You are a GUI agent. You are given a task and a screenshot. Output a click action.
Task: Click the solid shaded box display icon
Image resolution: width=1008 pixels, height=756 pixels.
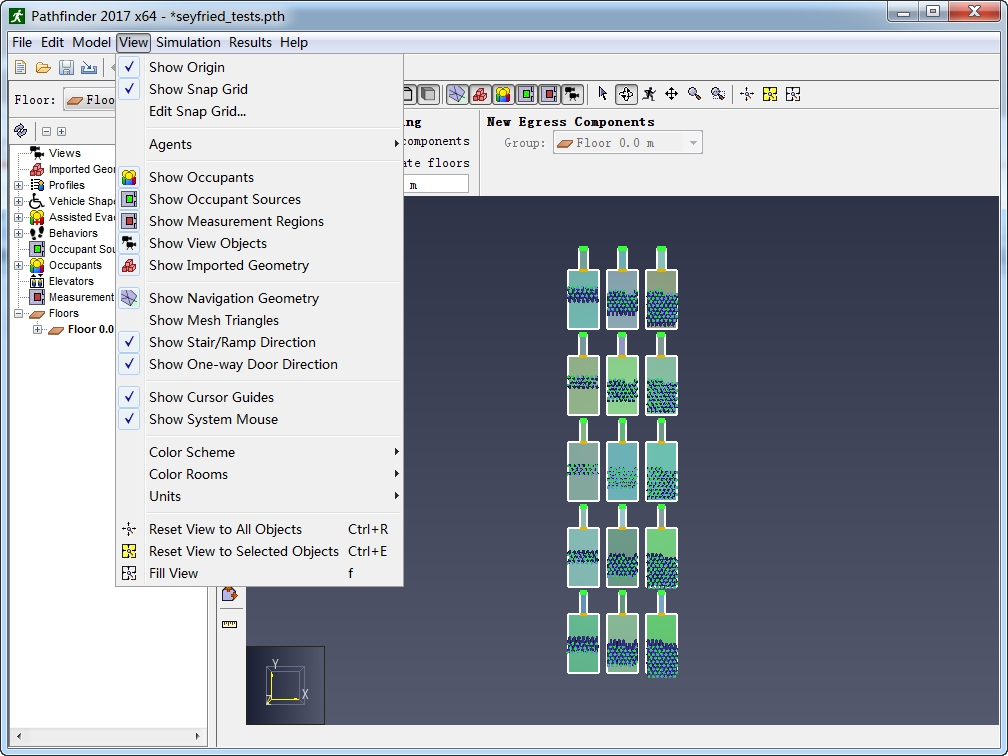(x=429, y=94)
